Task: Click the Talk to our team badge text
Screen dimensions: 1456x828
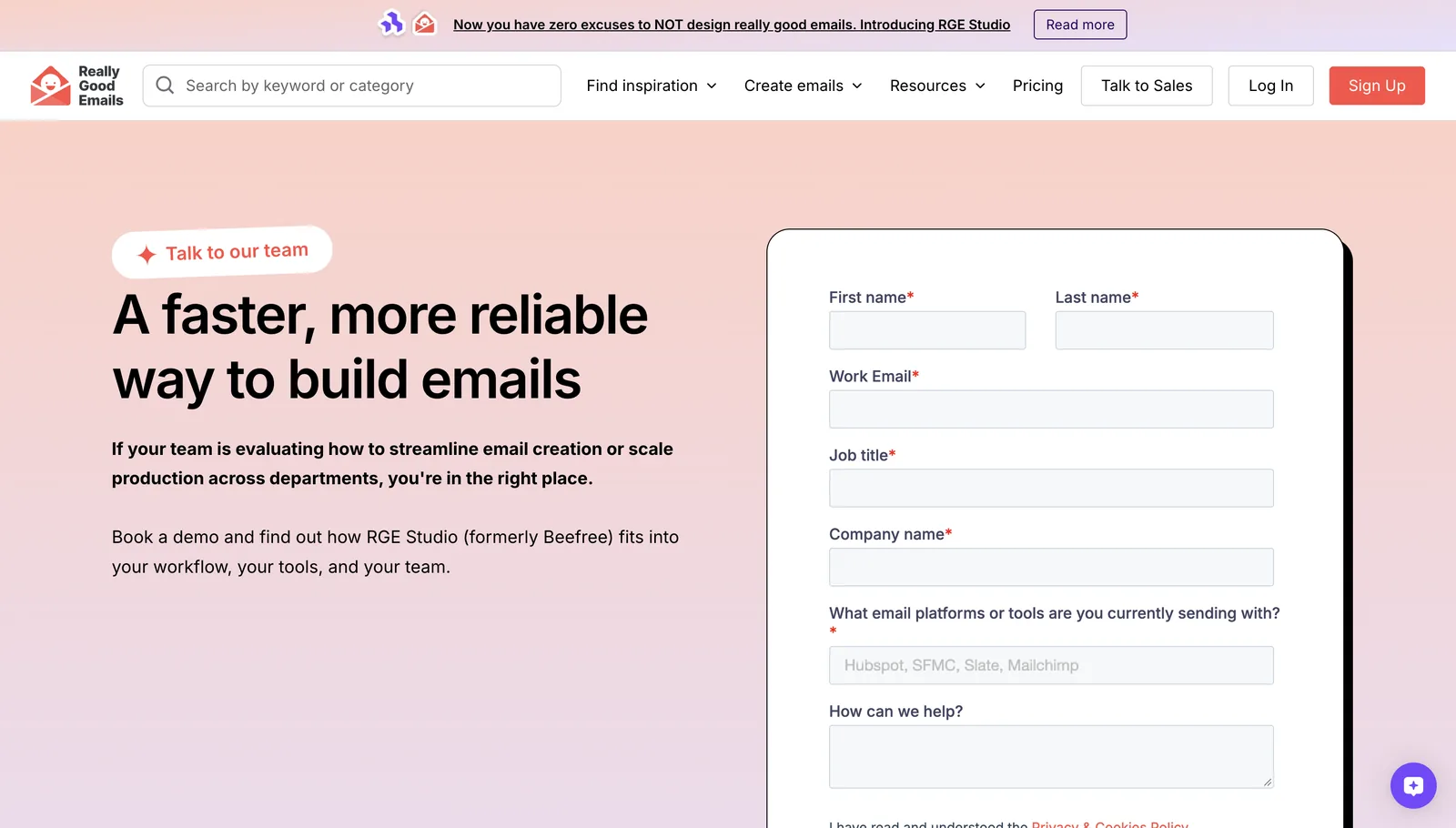Action: (237, 252)
